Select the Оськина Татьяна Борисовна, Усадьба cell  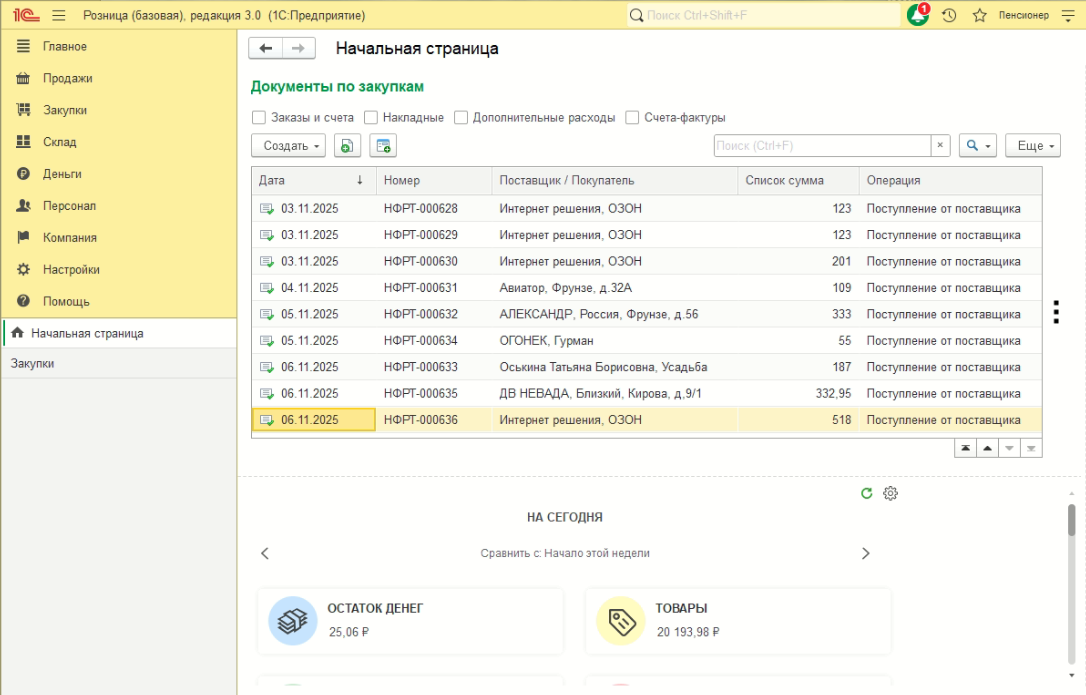pos(615,367)
